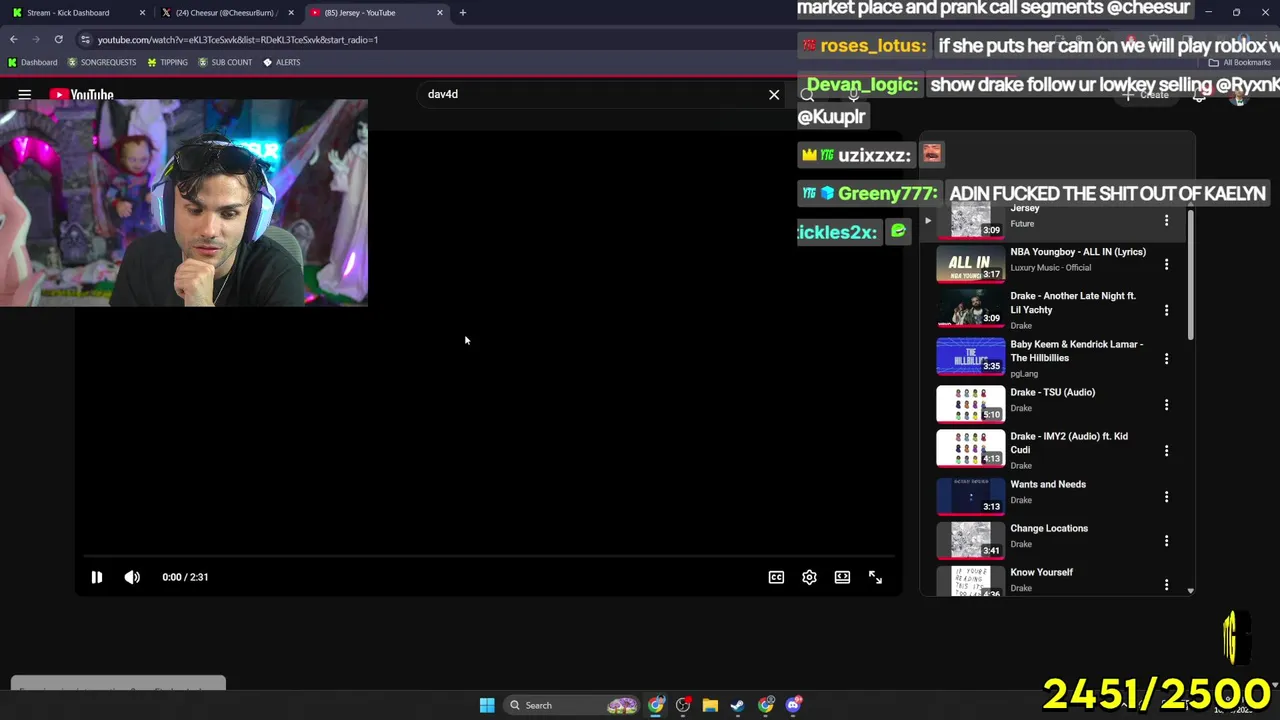Open the player settings gear
1280x720 pixels.
click(x=809, y=577)
